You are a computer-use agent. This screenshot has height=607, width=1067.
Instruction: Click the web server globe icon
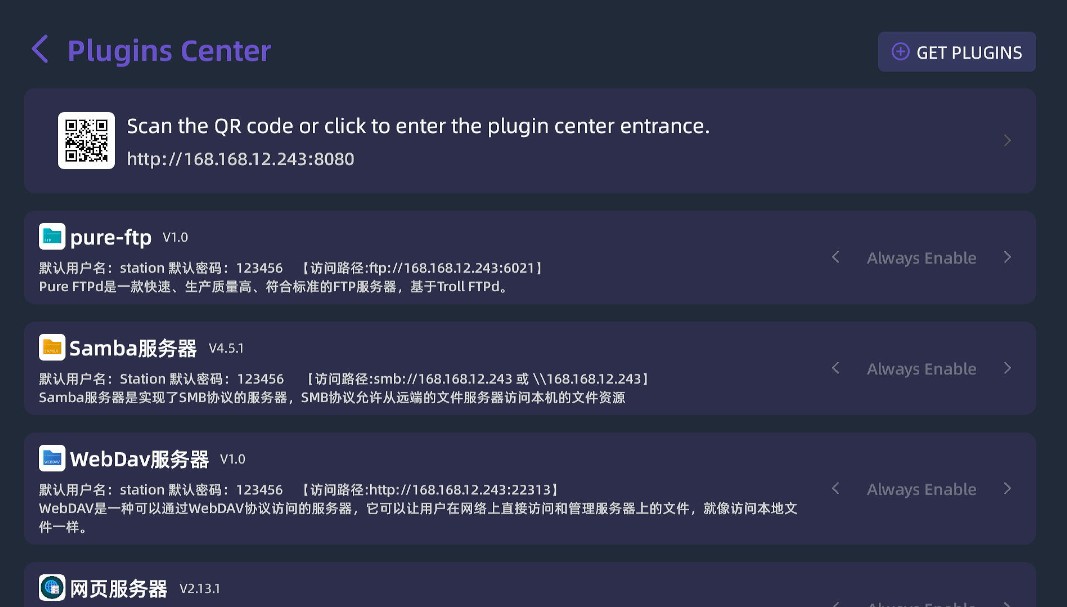click(52, 588)
